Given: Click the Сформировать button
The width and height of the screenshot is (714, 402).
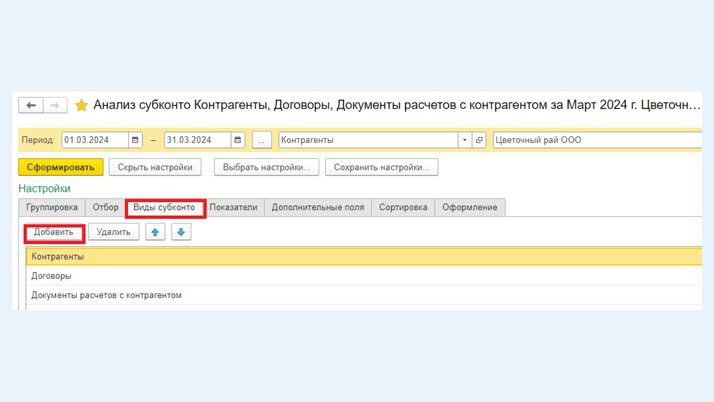Looking at the screenshot, I should [61, 167].
